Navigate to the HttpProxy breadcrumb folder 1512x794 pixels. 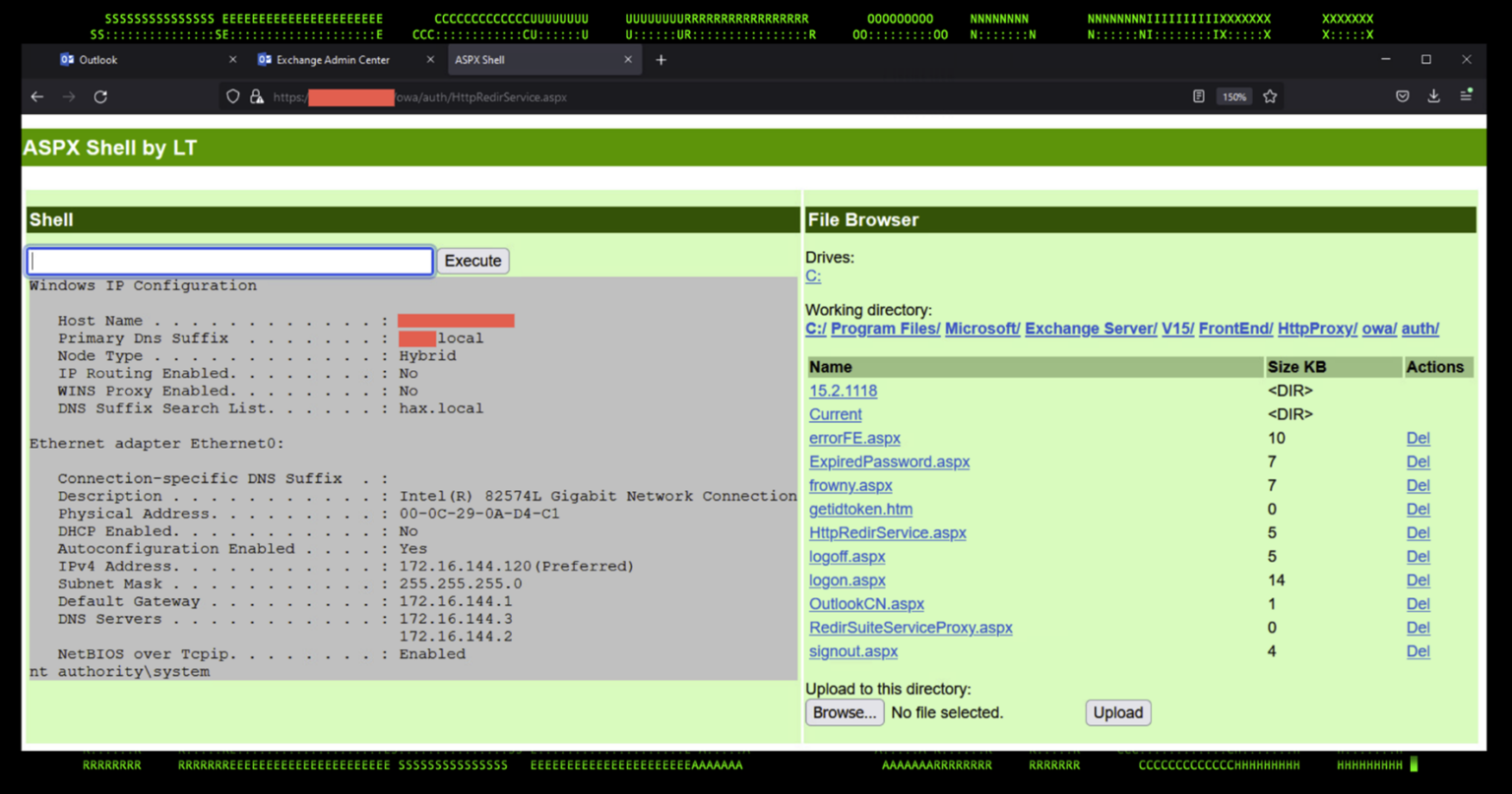coord(1317,329)
